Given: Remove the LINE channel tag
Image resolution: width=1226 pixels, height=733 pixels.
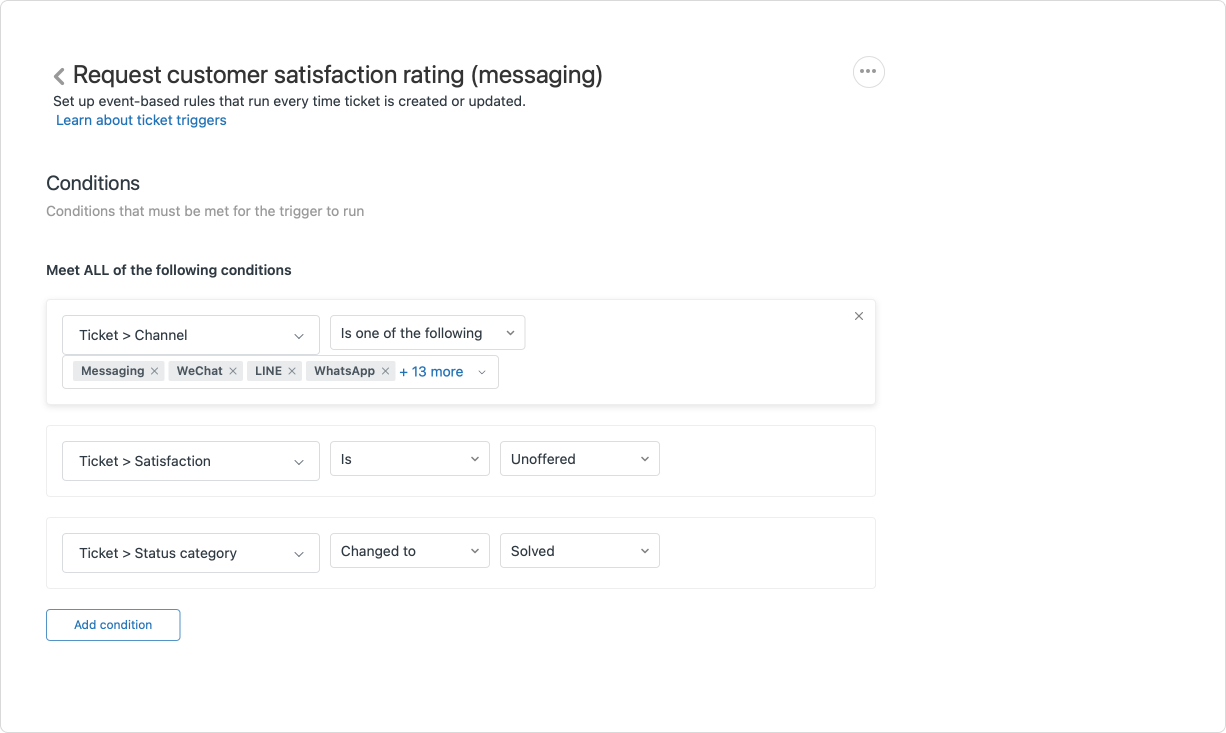Looking at the screenshot, I should tap(292, 371).
